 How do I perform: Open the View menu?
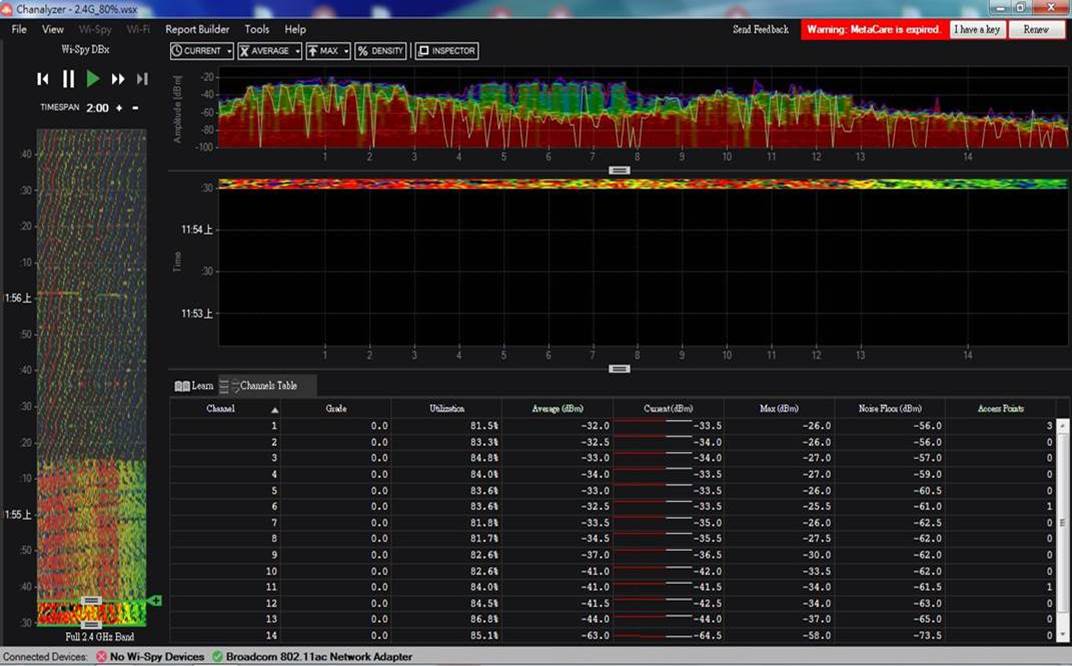pyautogui.click(x=53, y=29)
